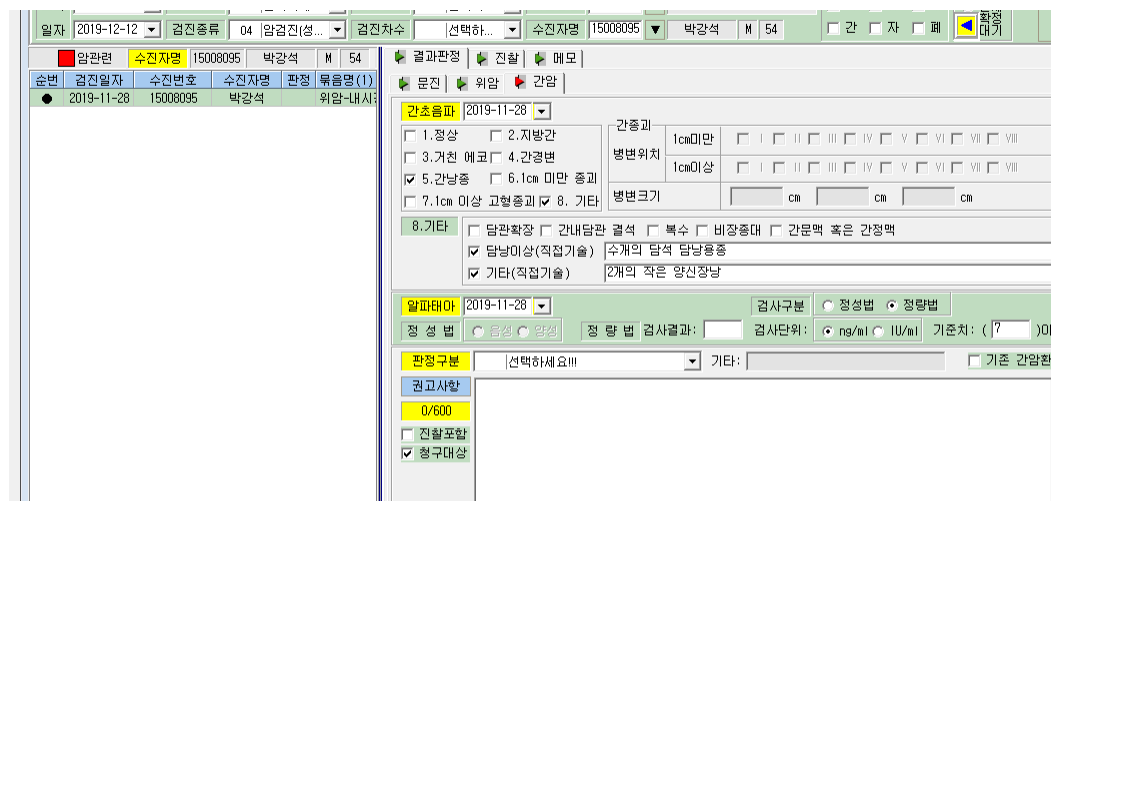The image size is (1122, 793).
Task: Switch to the 진찰 tab
Action: tap(499, 58)
